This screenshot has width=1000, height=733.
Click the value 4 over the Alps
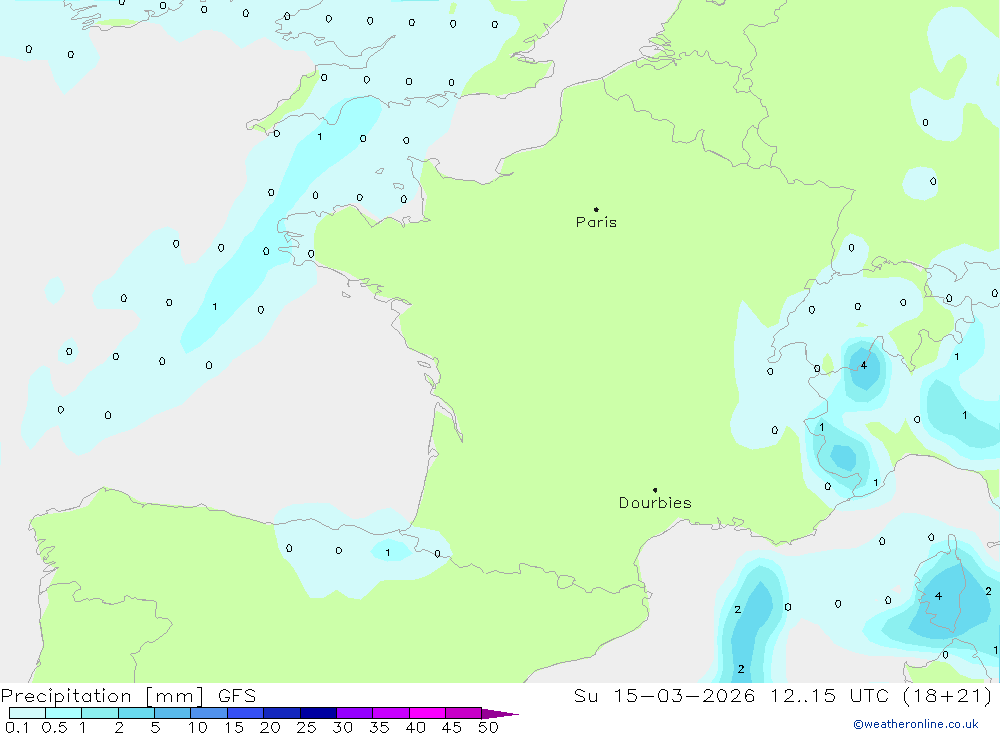pos(864,365)
